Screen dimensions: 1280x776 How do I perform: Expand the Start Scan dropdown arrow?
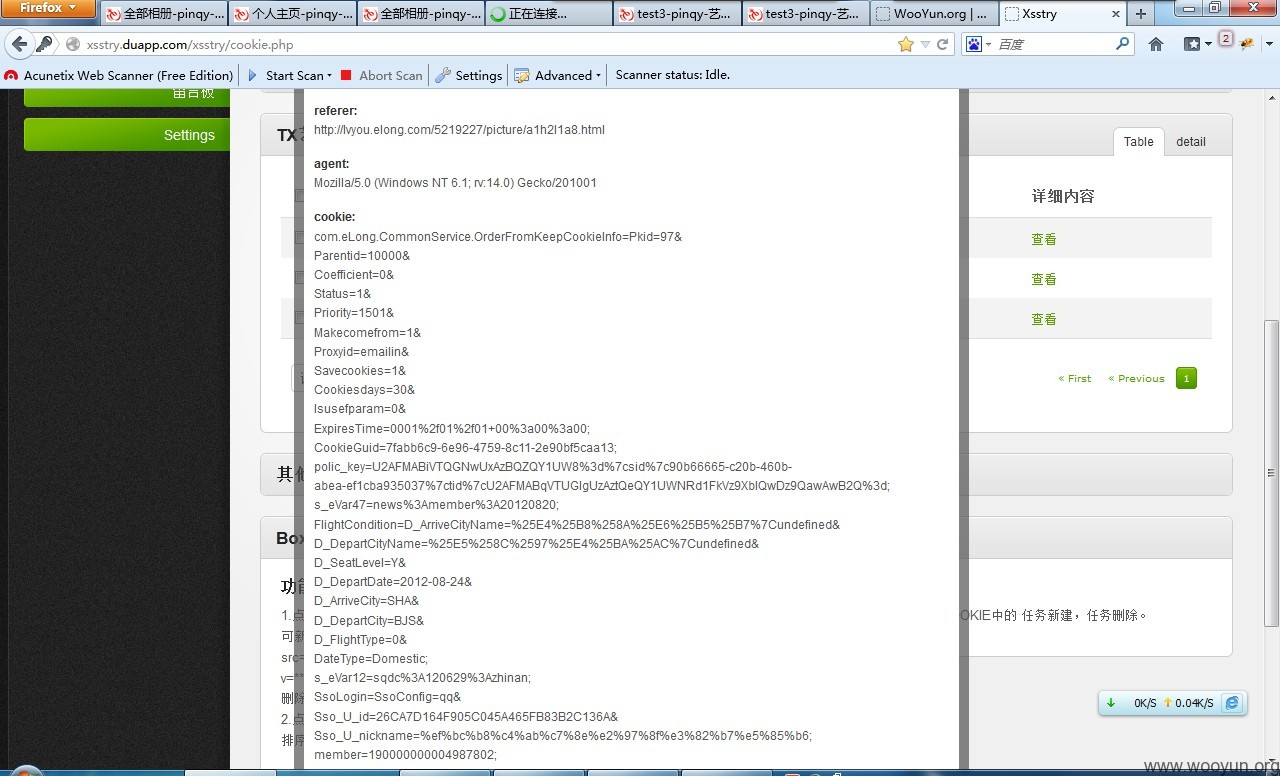(x=330, y=76)
